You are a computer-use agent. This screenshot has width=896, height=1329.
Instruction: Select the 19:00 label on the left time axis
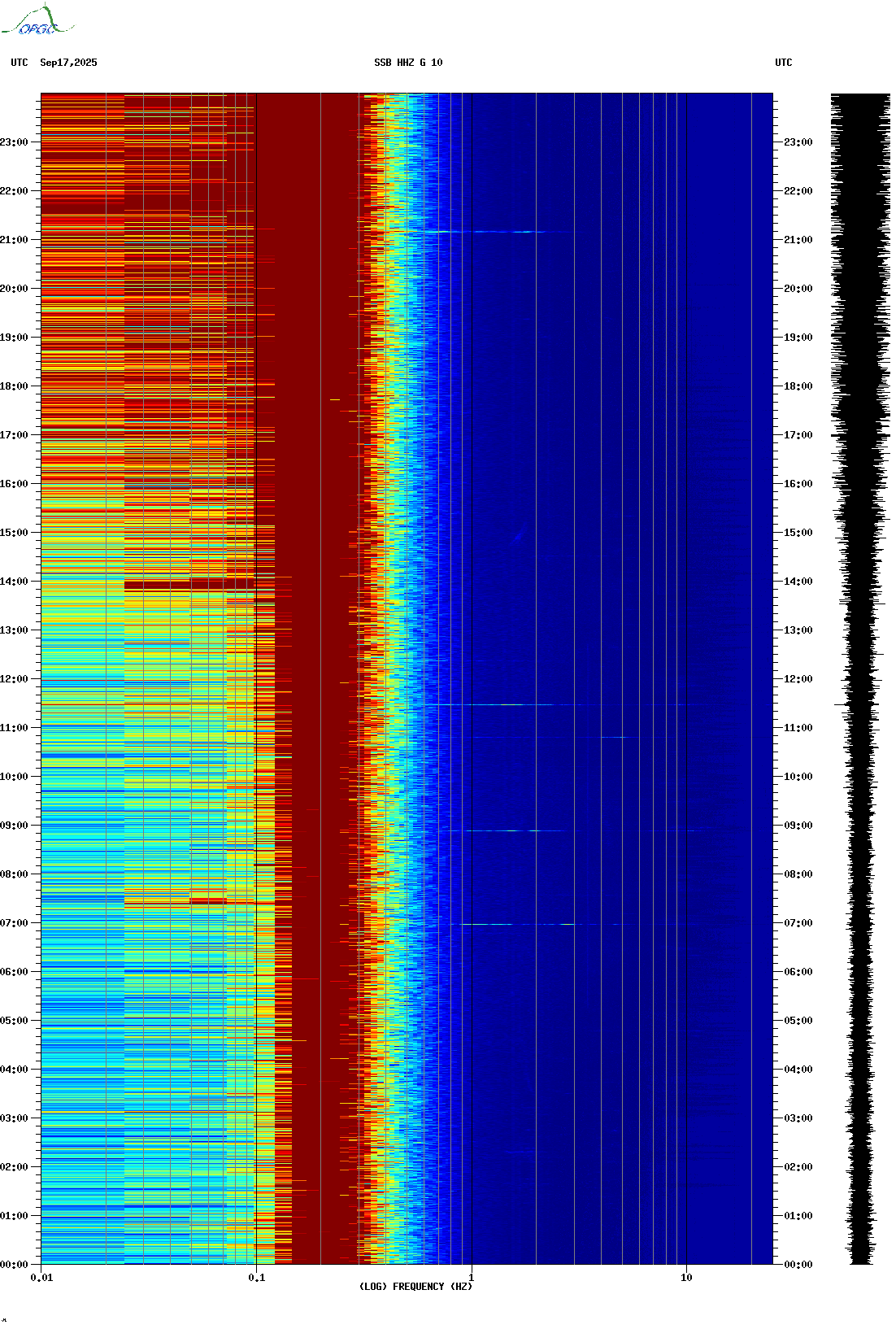(x=14, y=338)
